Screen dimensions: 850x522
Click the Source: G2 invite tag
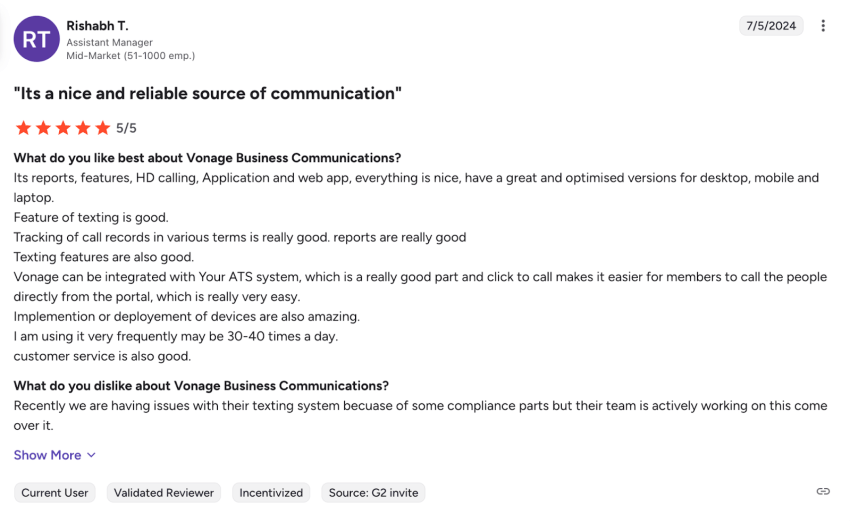(x=373, y=492)
